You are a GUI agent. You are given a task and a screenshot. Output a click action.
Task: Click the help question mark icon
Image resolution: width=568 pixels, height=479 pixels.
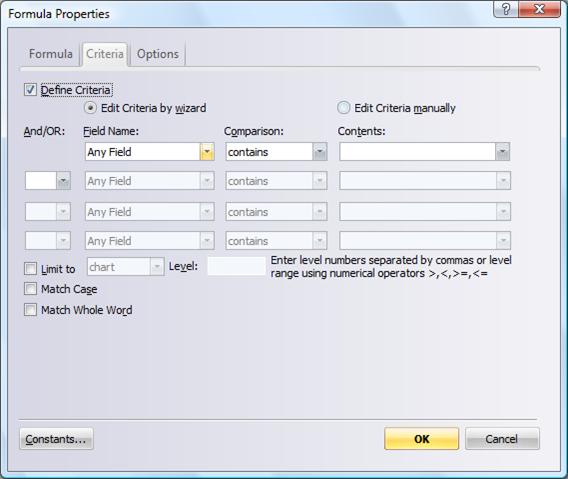506,9
